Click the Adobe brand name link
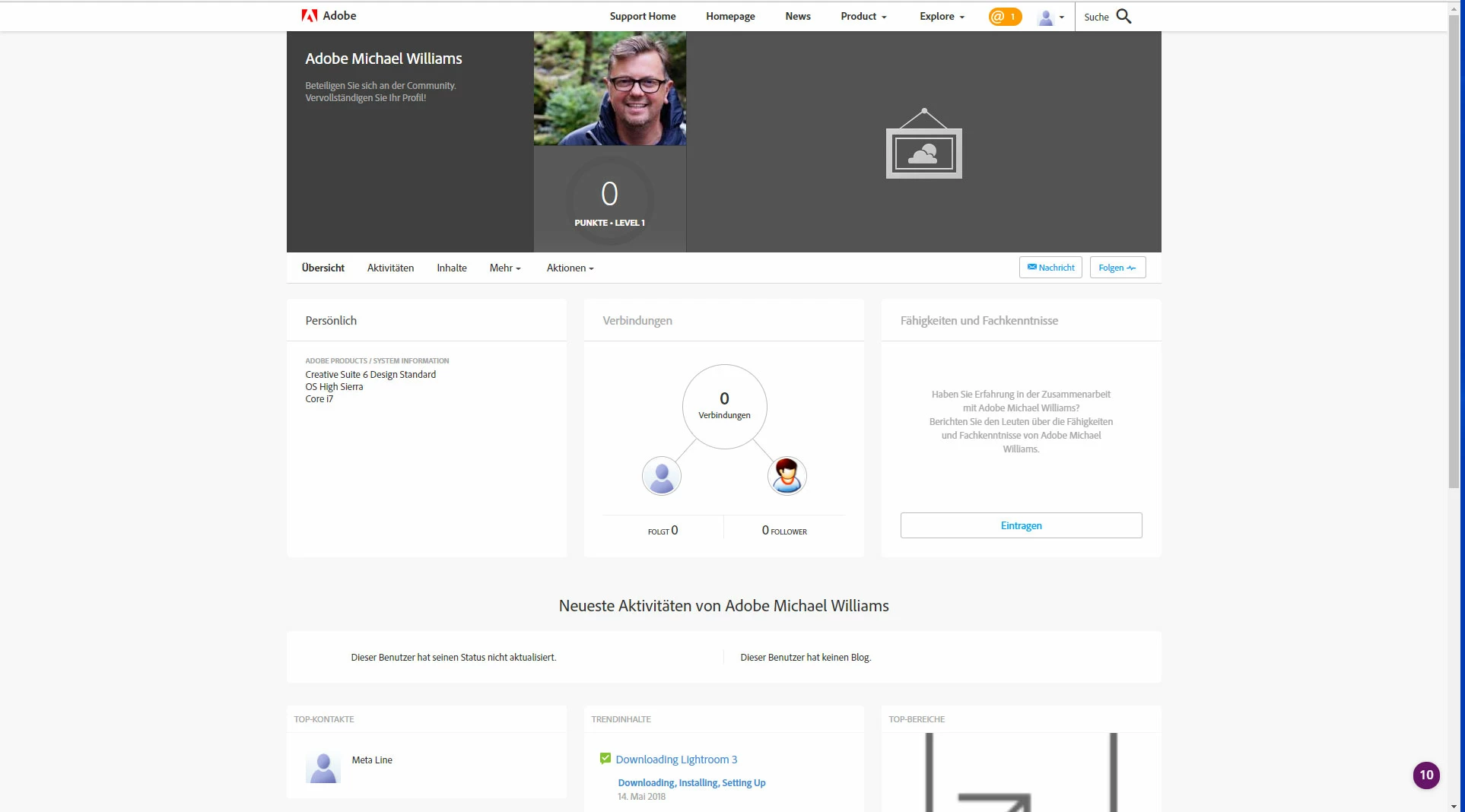1465x812 pixels. (x=339, y=16)
